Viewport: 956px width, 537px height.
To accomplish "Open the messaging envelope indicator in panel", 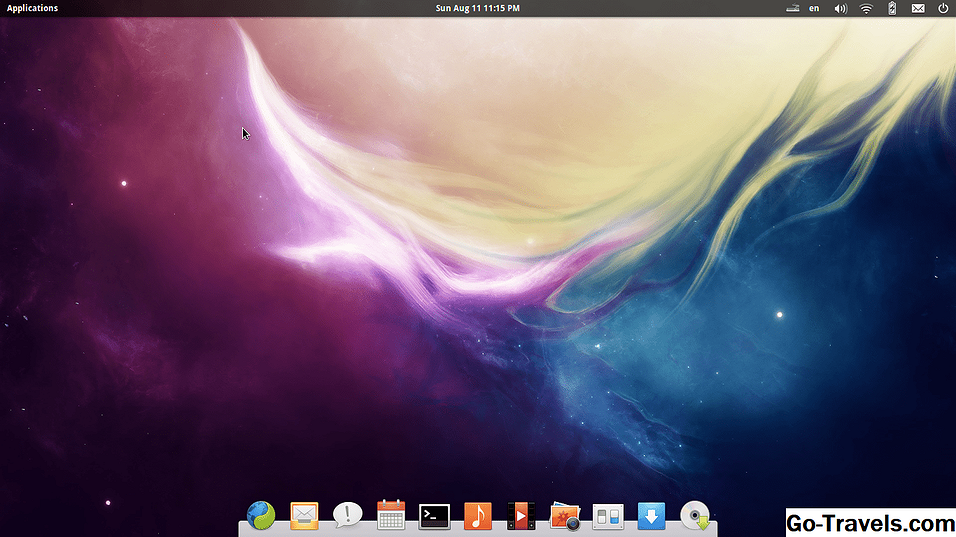I will [x=918, y=8].
